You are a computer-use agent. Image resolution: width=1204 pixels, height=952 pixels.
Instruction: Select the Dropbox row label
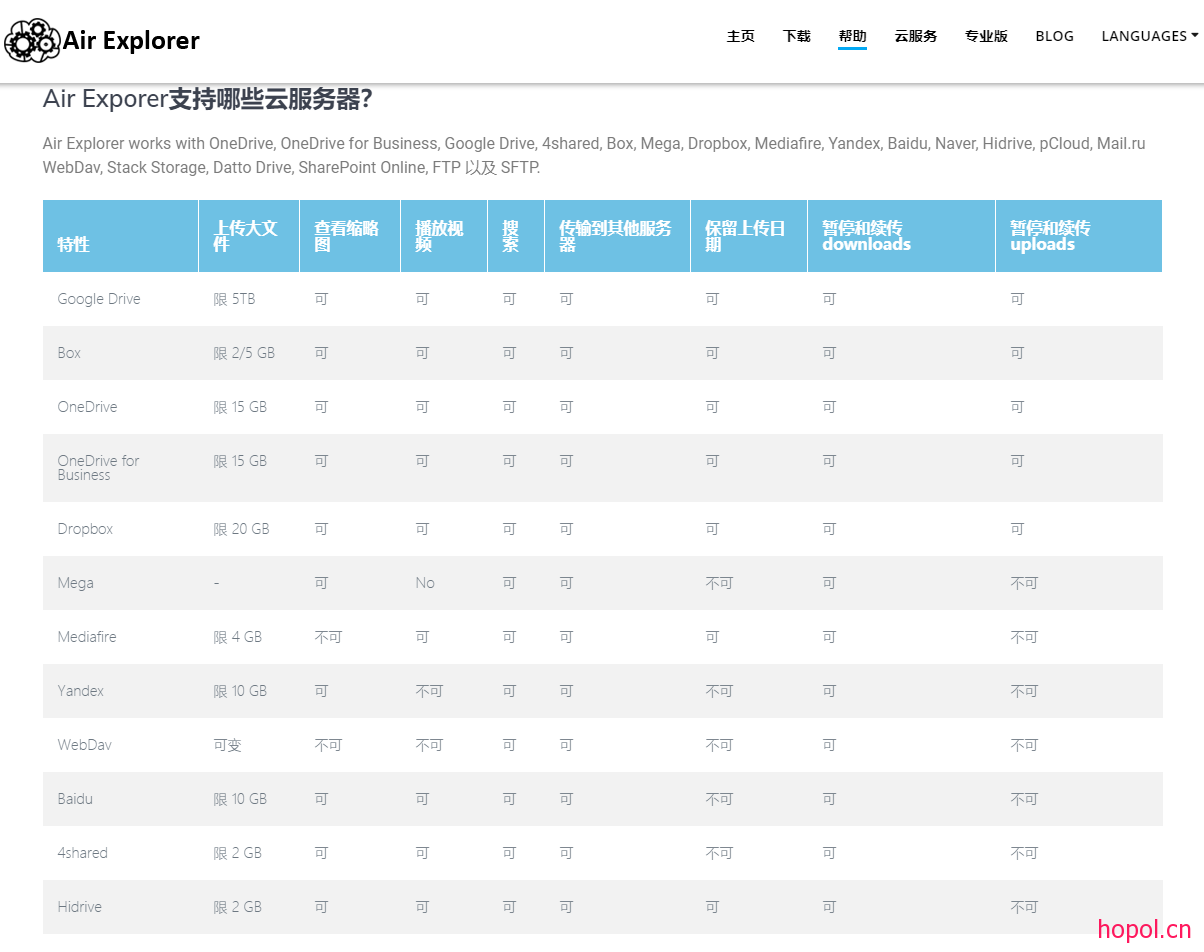[85, 529]
